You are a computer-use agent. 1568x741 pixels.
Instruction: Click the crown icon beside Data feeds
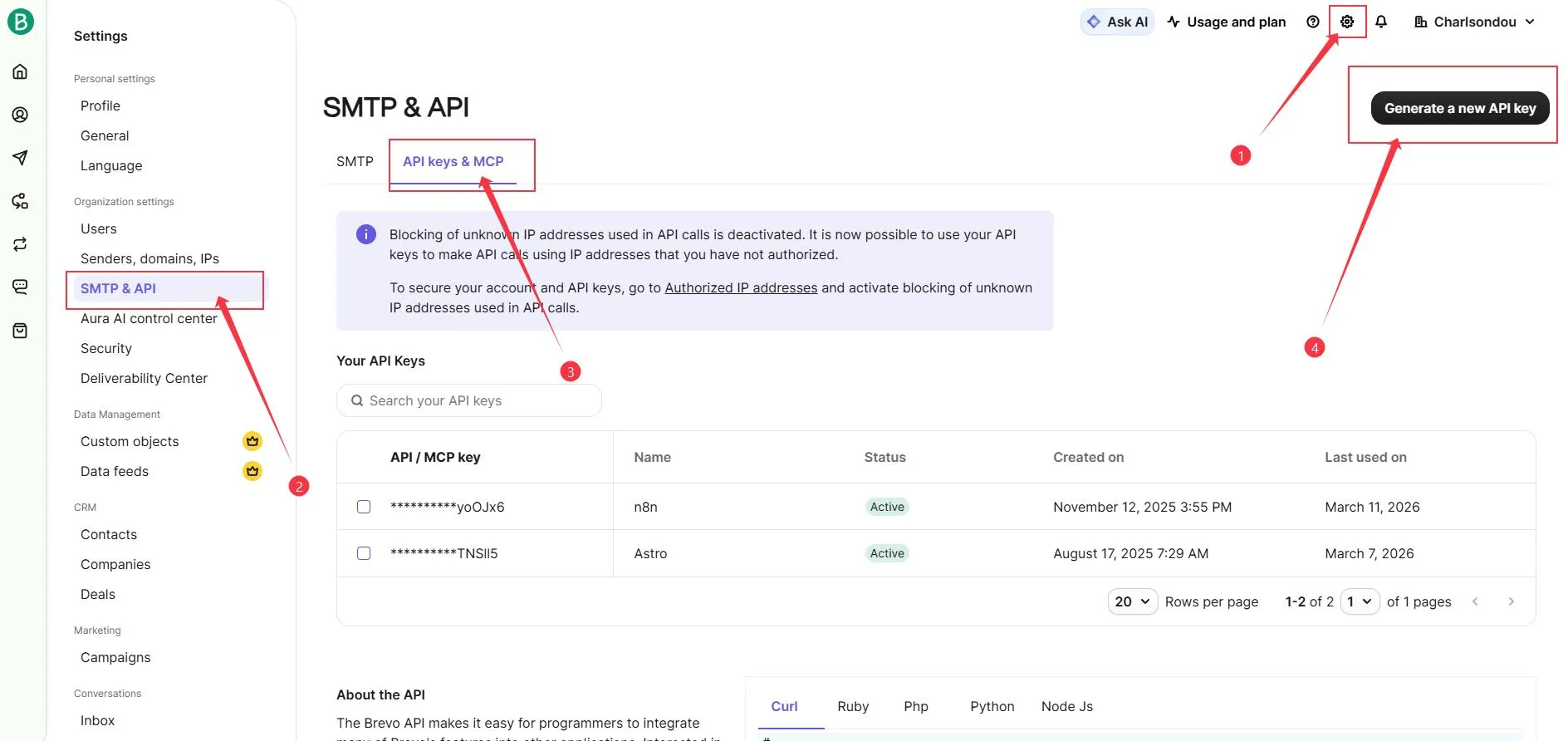click(252, 471)
